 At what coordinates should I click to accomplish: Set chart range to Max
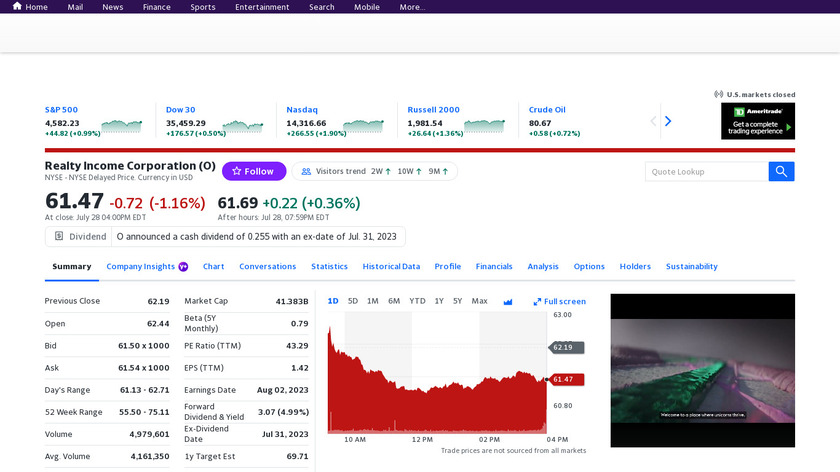pos(480,301)
